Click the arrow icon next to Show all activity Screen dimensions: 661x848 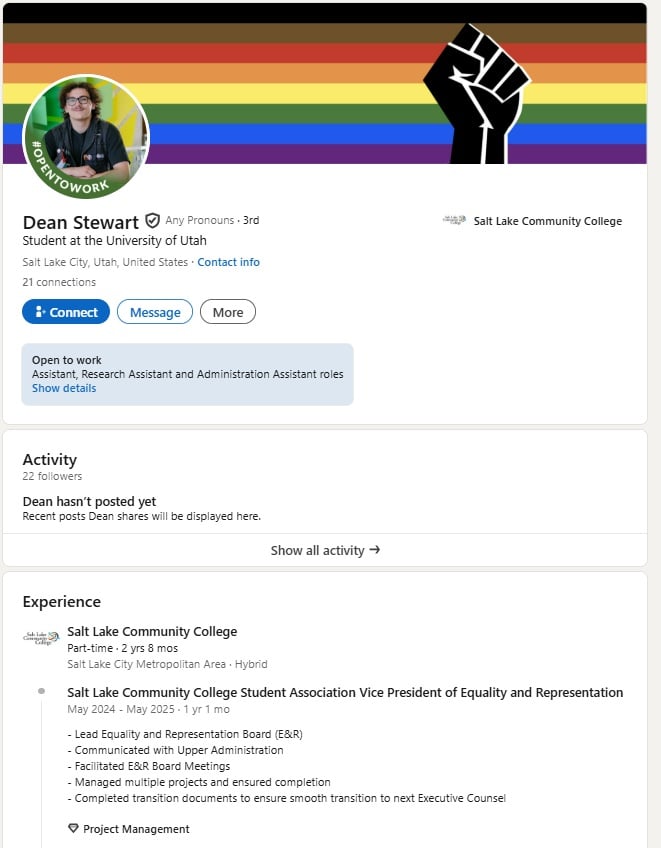coord(377,550)
